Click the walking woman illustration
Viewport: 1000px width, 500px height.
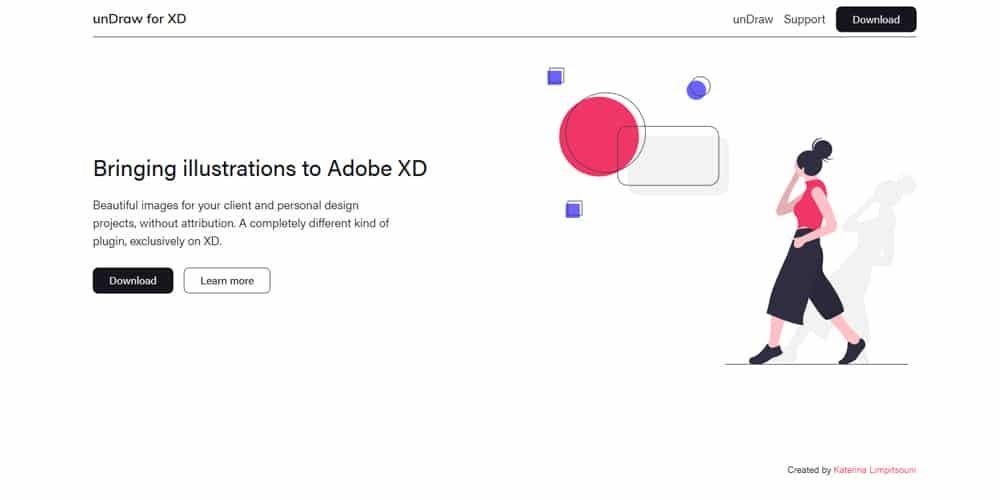807,252
